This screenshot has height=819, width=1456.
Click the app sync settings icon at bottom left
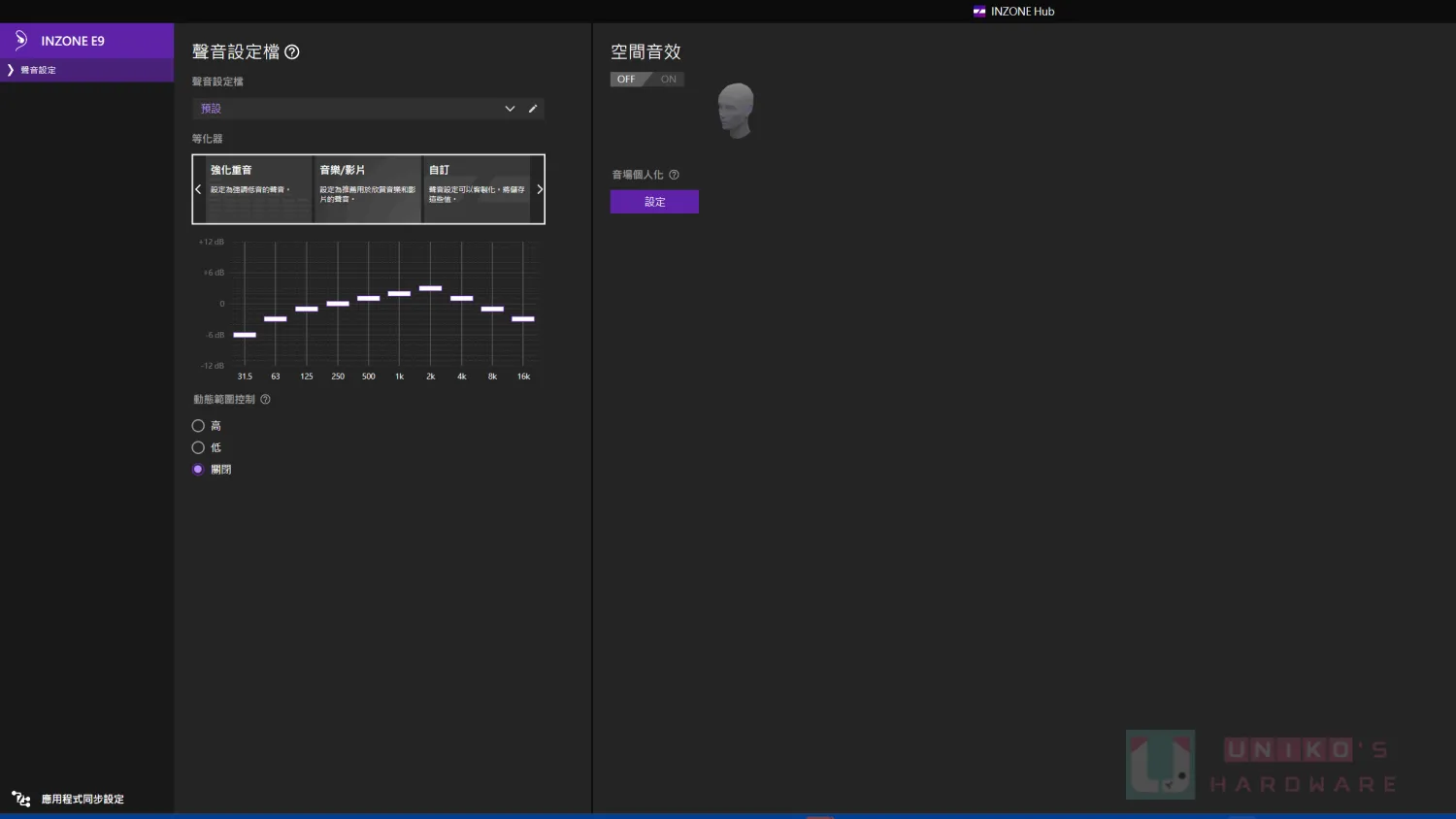pyautogui.click(x=21, y=799)
